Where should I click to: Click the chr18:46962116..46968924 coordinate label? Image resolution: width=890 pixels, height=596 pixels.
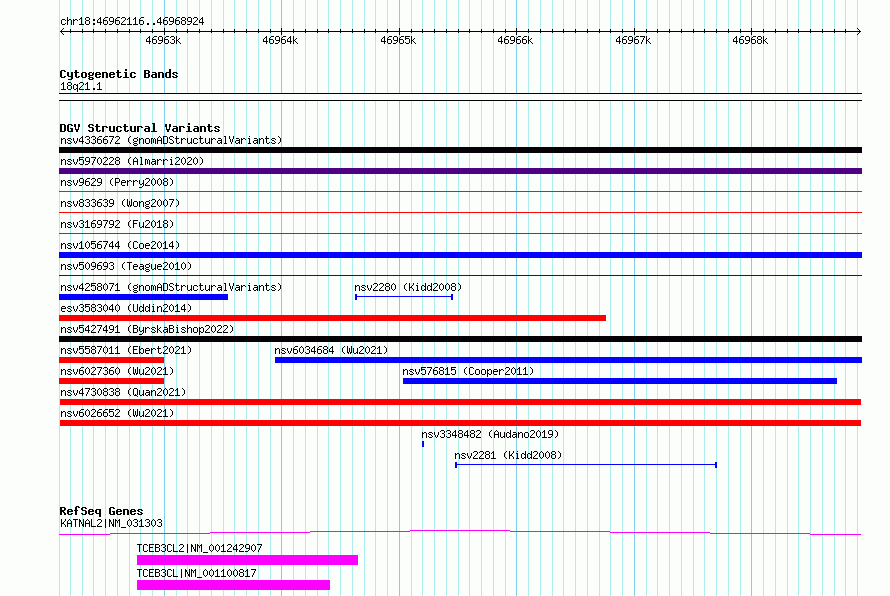[132, 22]
